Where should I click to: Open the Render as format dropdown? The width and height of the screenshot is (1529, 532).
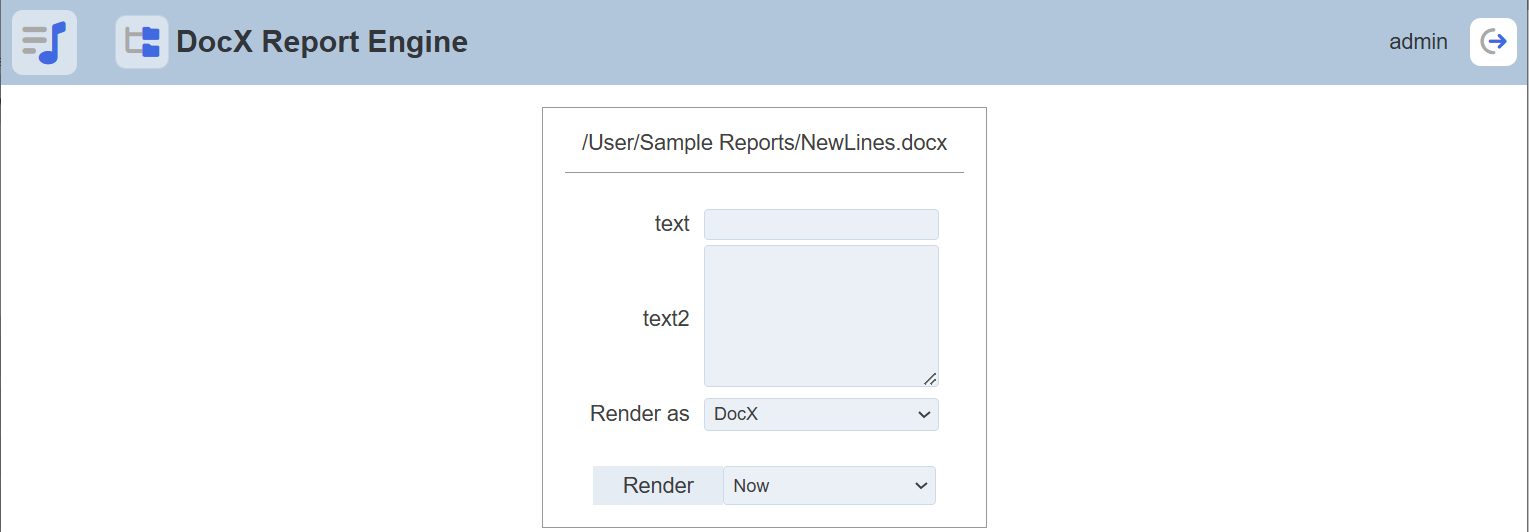[x=820, y=415]
